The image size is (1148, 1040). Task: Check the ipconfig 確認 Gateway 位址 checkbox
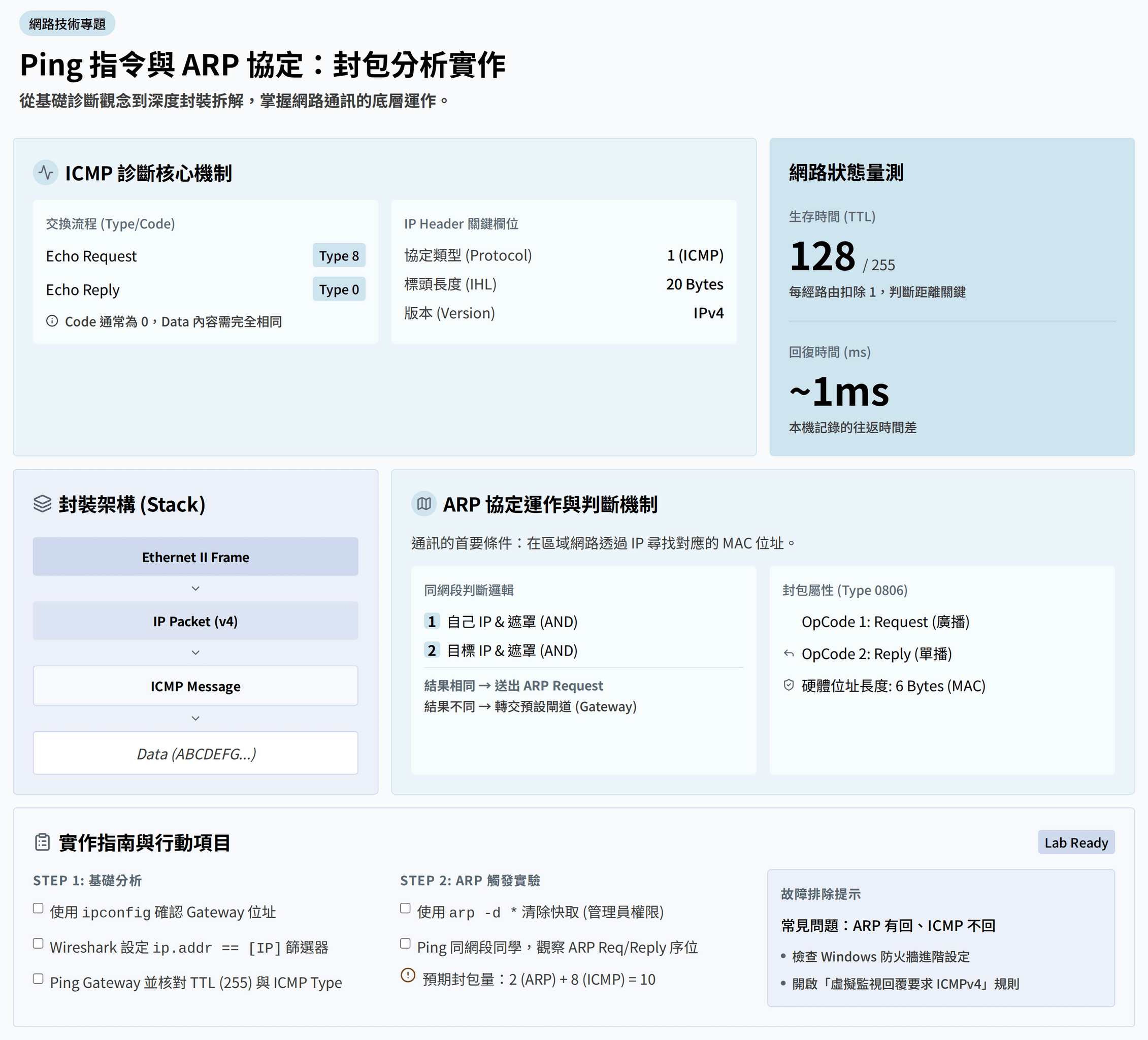tap(38, 908)
